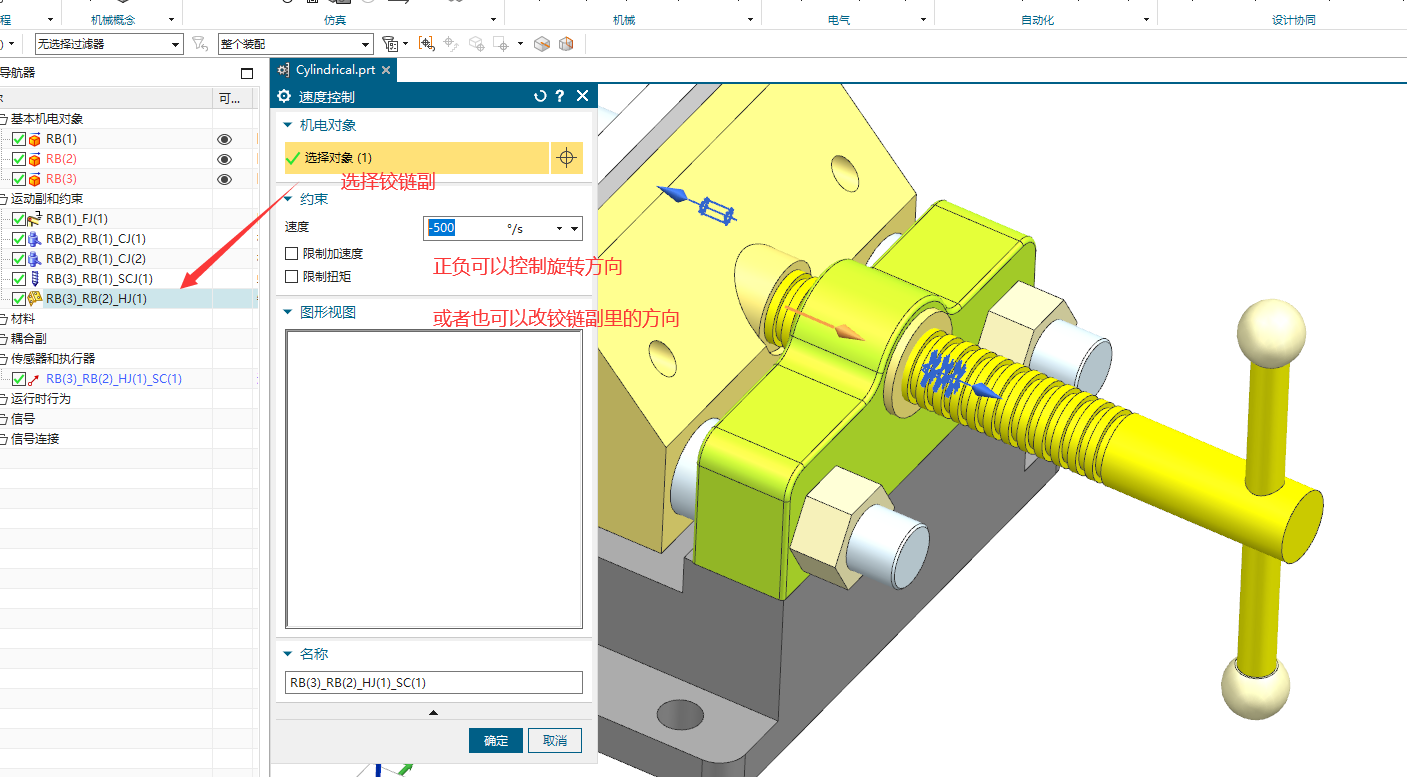The image size is (1407, 777).
Task: Click the reset icon in 速度控制 dialog title
Action: (x=541, y=96)
